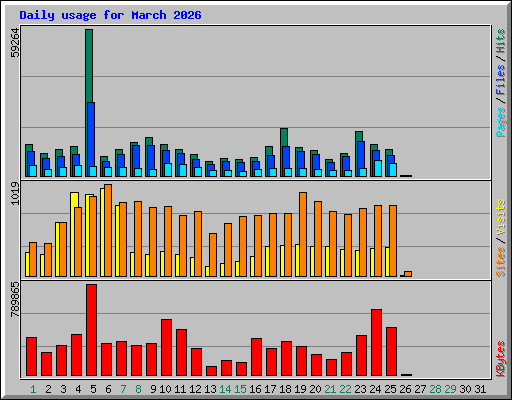The height and width of the screenshot is (400, 512).
Task: Click day label 1 on the x-axis
Action: click(x=33, y=389)
